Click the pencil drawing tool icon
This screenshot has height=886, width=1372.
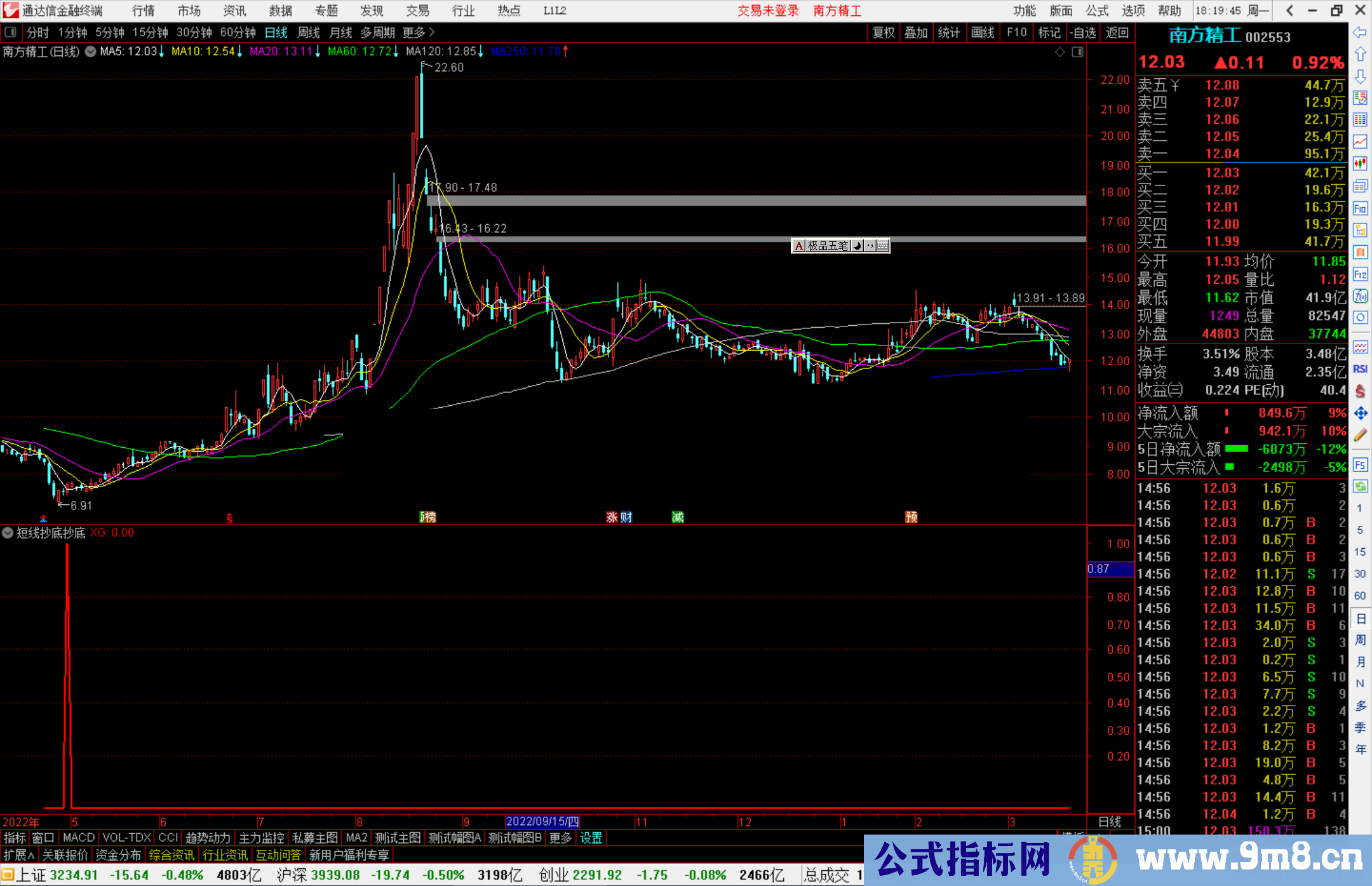(x=1360, y=435)
